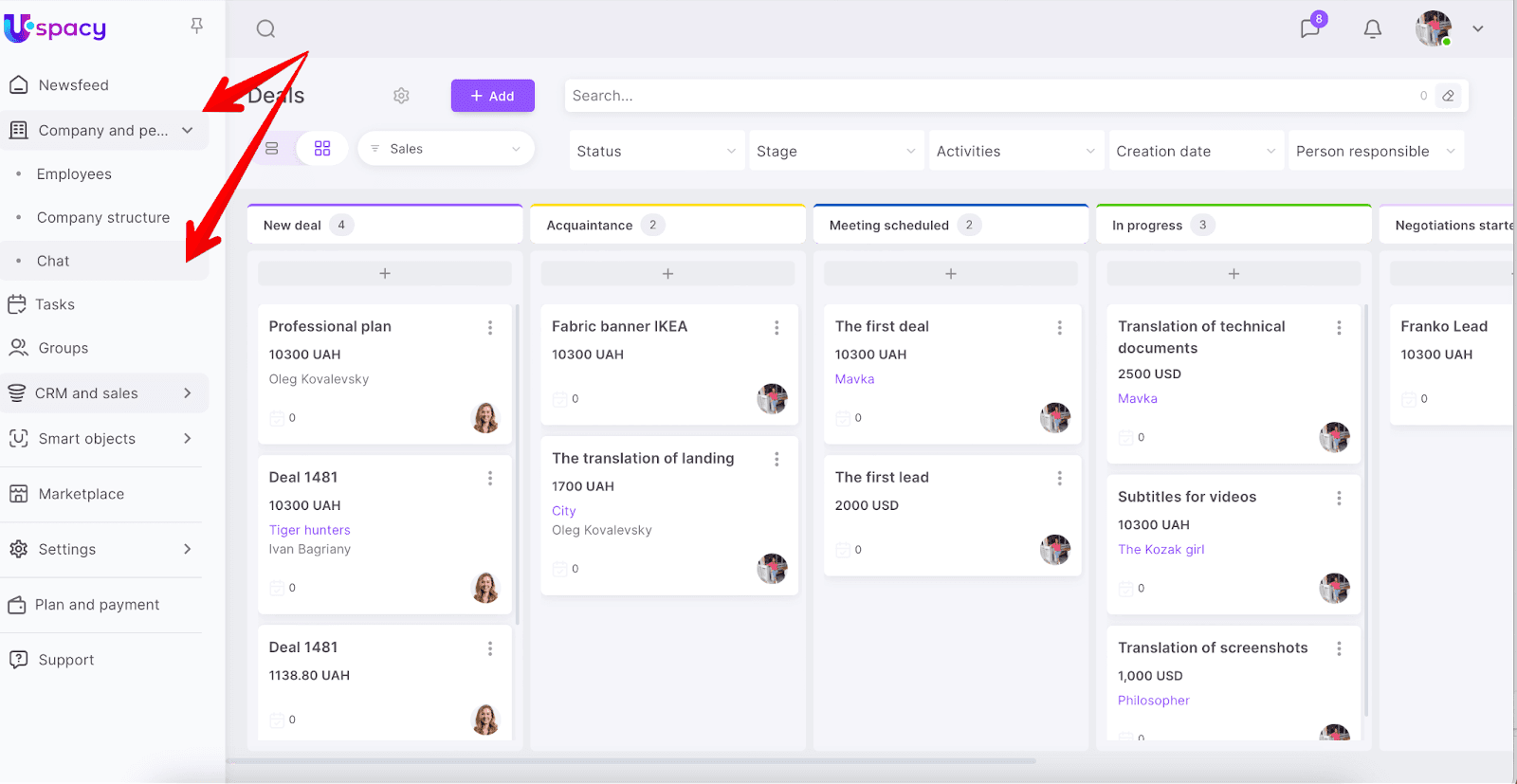The width and height of the screenshot is (1517, 784).
Task: Collapse Company and people section
Action: [x=188, y=131]
